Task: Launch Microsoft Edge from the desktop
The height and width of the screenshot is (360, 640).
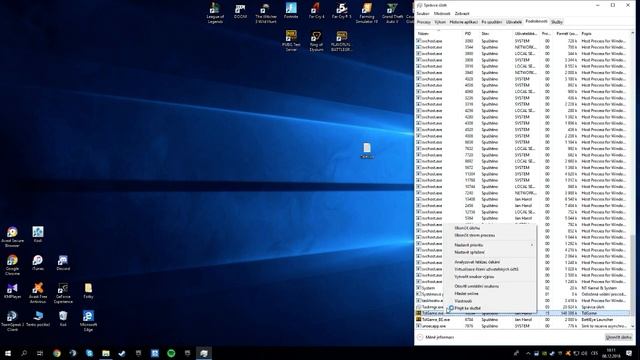Action: pyautogui.click(x=88, y=320)
